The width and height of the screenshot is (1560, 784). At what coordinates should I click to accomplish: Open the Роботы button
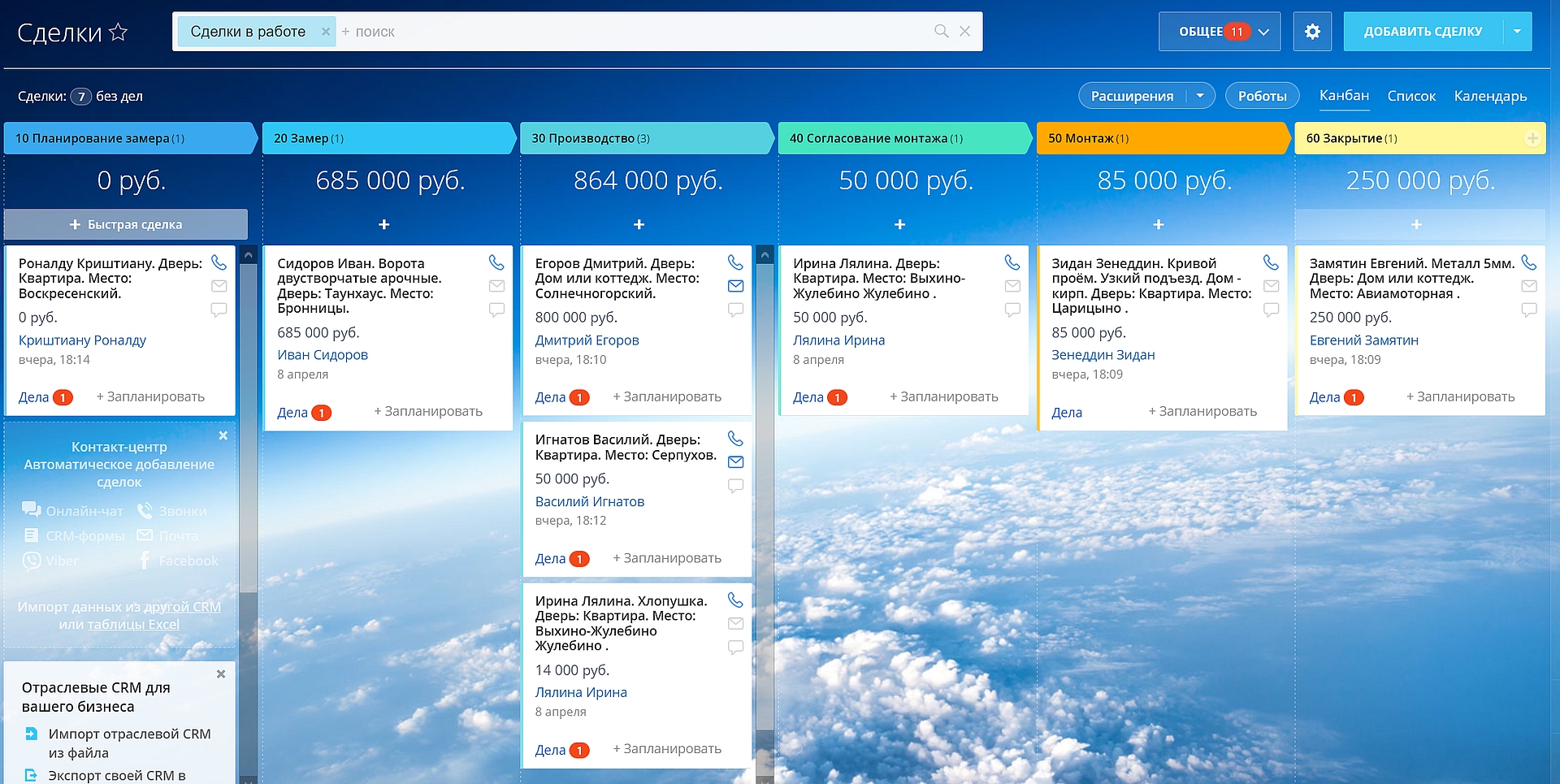1262,96
